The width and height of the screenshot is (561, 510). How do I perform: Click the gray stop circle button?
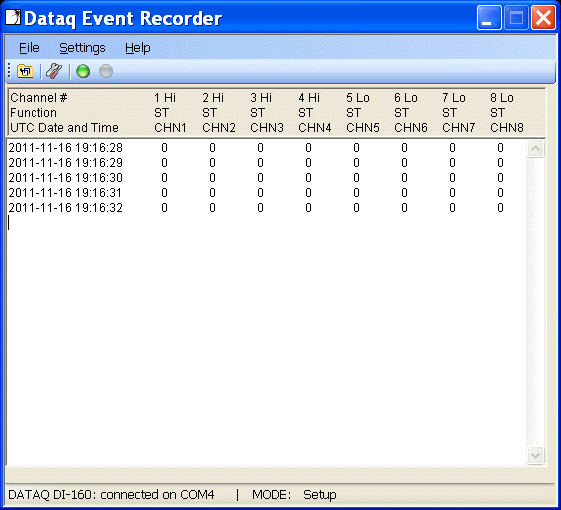point(106,71)
